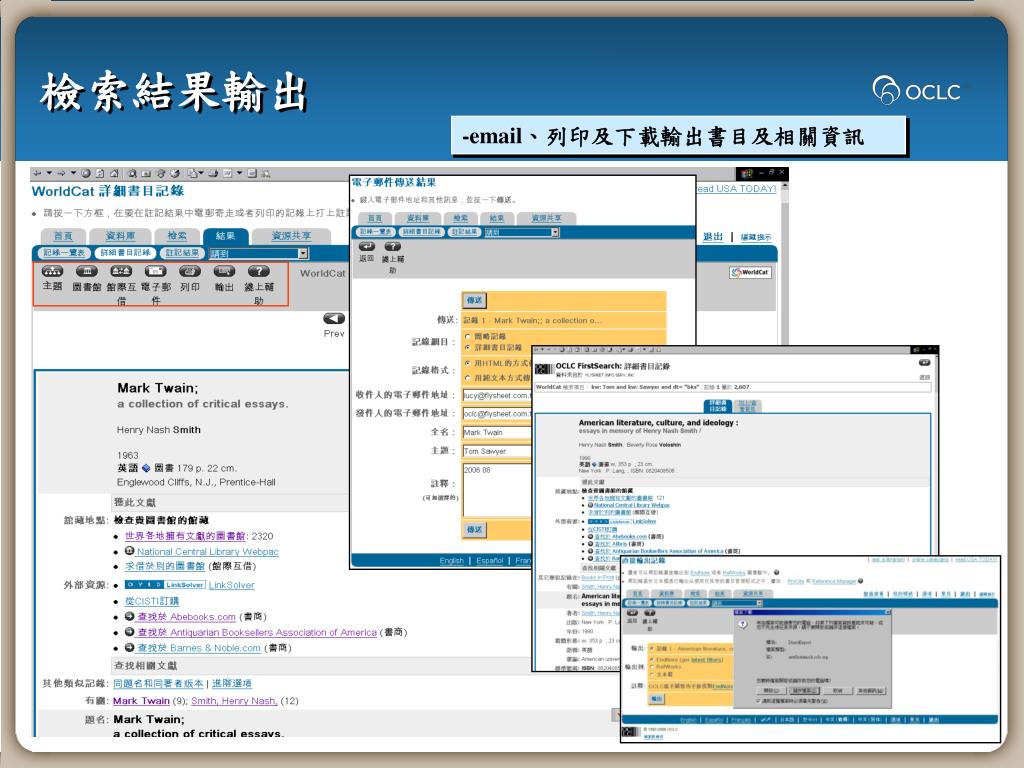Click the 圖書館 (libraries) icon
The image size is (1024, 768).
pos(86,271)
